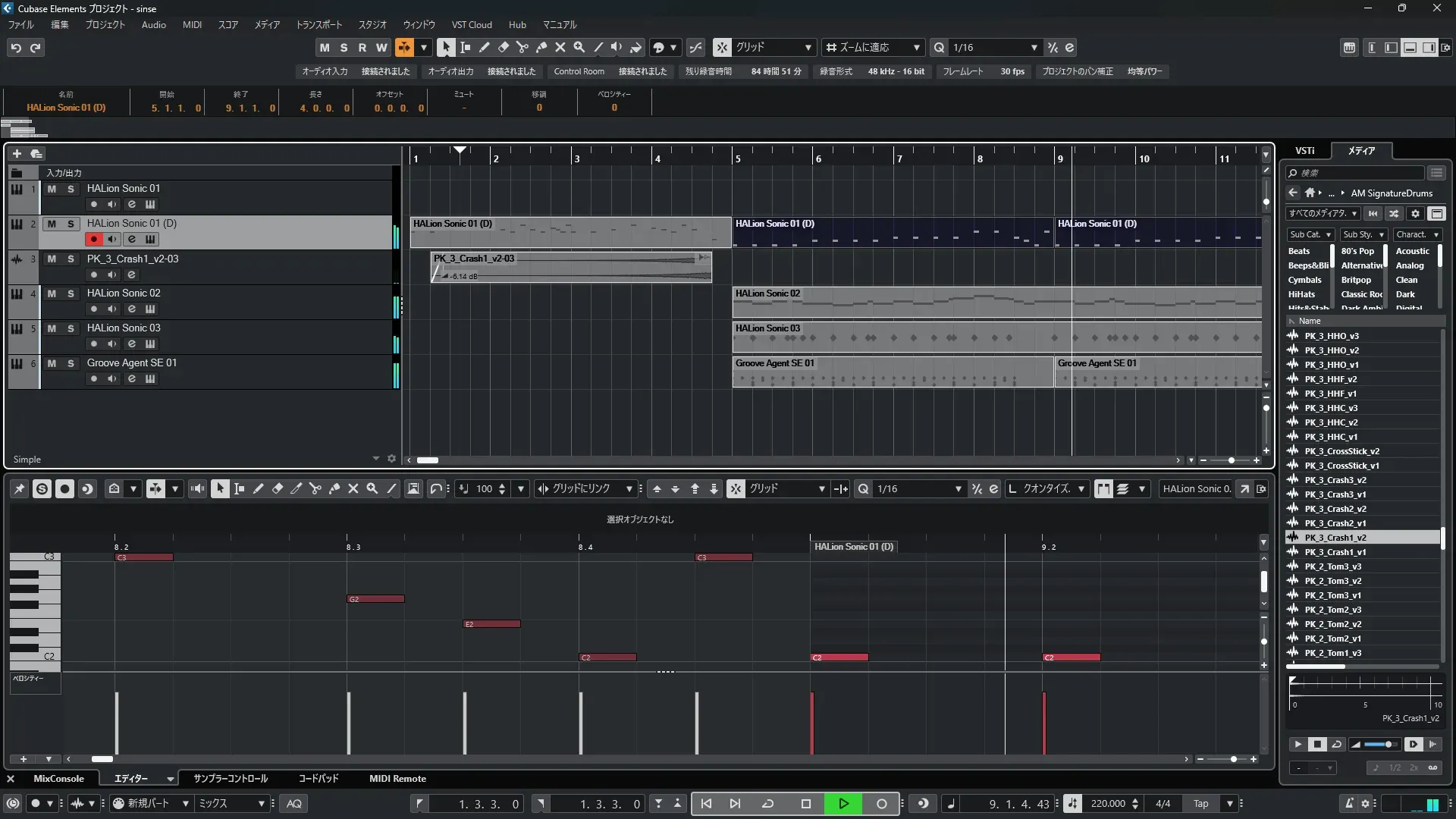The height and width of the screenshot is (819, 1456).
Task: Select the Scissors split tool in main toolbar
Action: [522, 47]
